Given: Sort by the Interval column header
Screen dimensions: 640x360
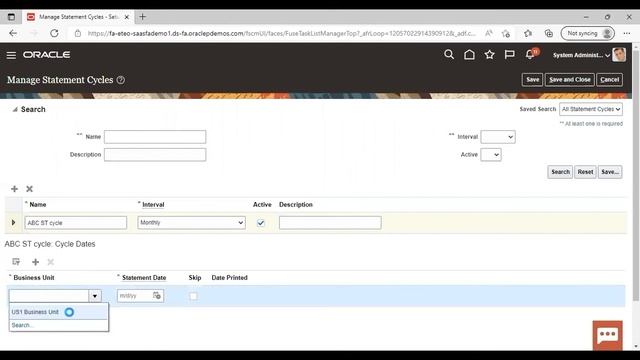Looking at the screenshot, I should pyautogui.click(x=153, y=204).
